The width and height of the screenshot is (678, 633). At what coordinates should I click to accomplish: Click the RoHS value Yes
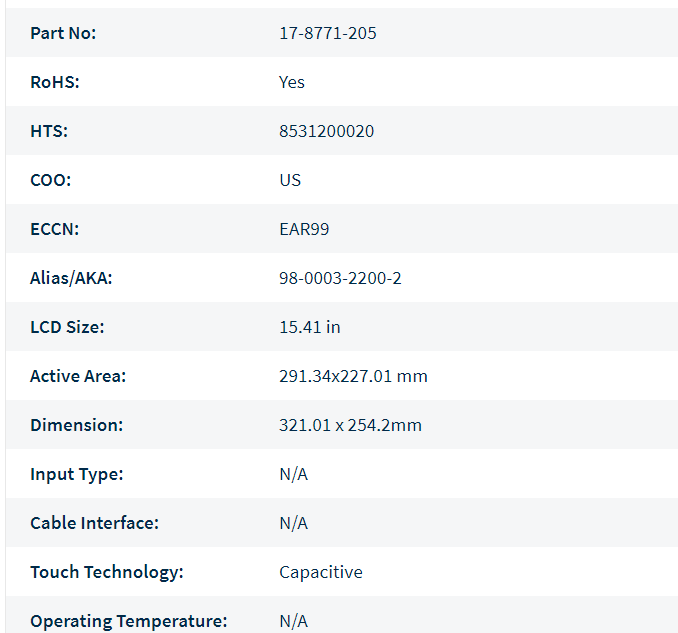[292, 82]
